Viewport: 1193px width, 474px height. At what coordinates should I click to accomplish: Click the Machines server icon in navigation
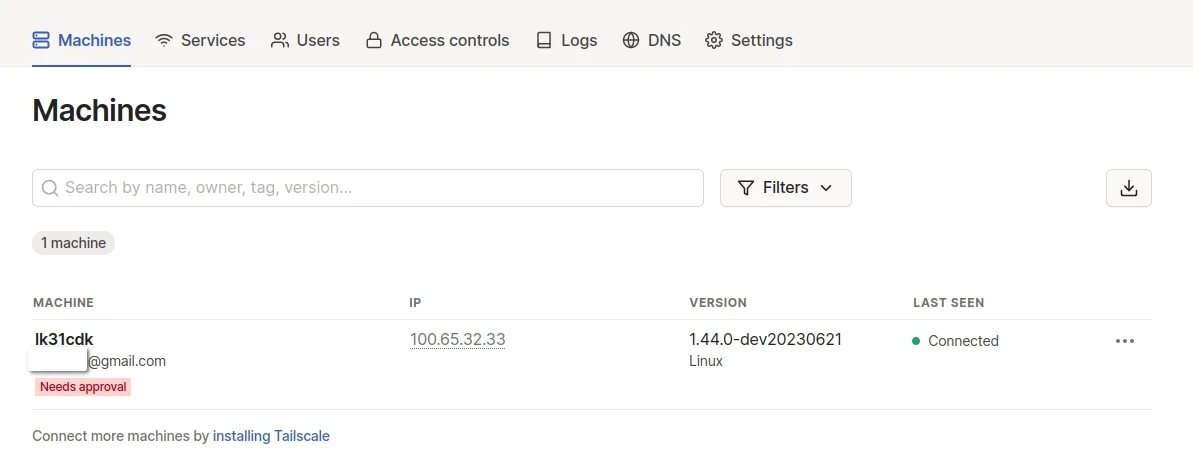pos(41,40)
